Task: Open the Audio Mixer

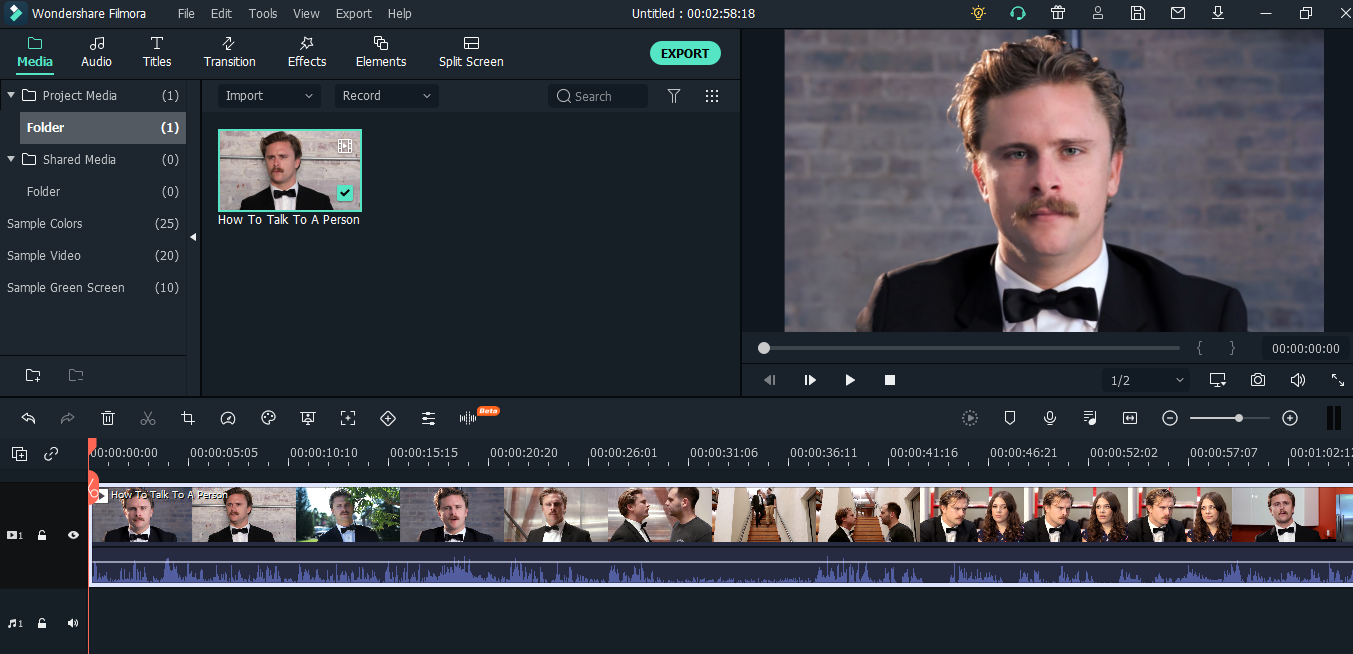Action: (1089, 418)
